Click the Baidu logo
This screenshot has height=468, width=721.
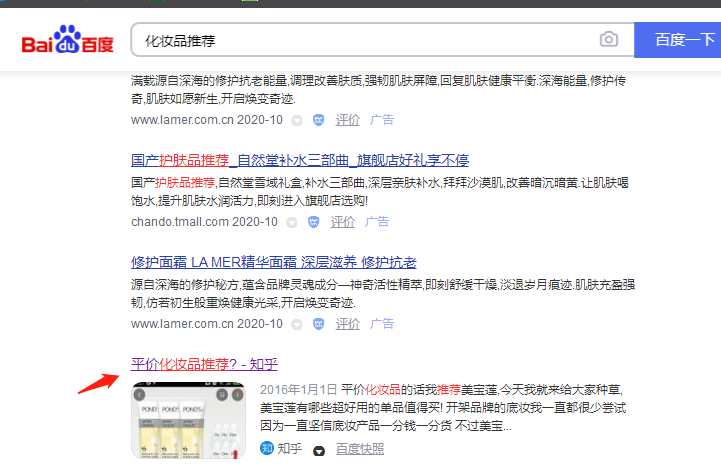click(68, 41)
